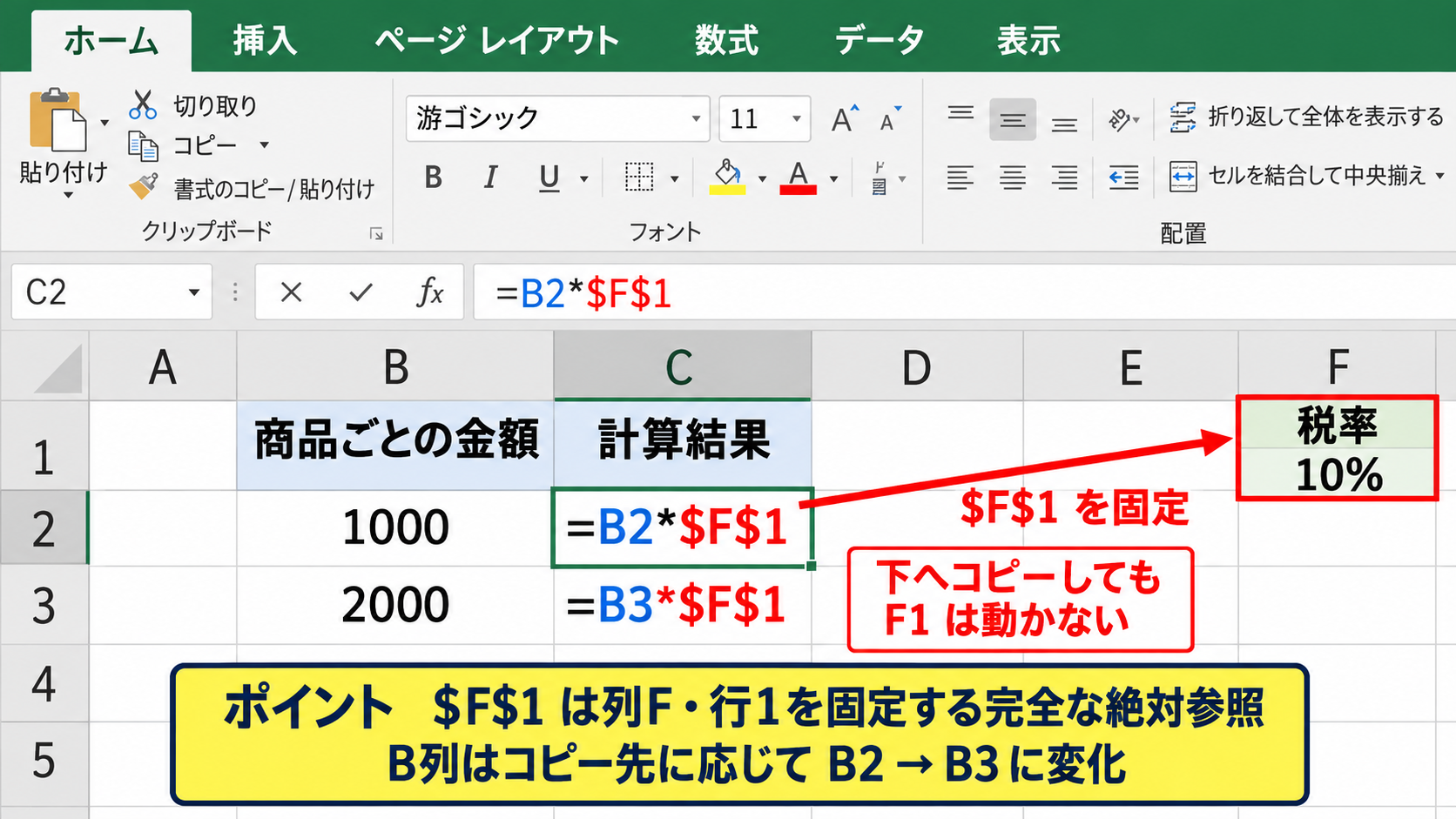
Task: Click the wrap text icon
Action: 1183,117
